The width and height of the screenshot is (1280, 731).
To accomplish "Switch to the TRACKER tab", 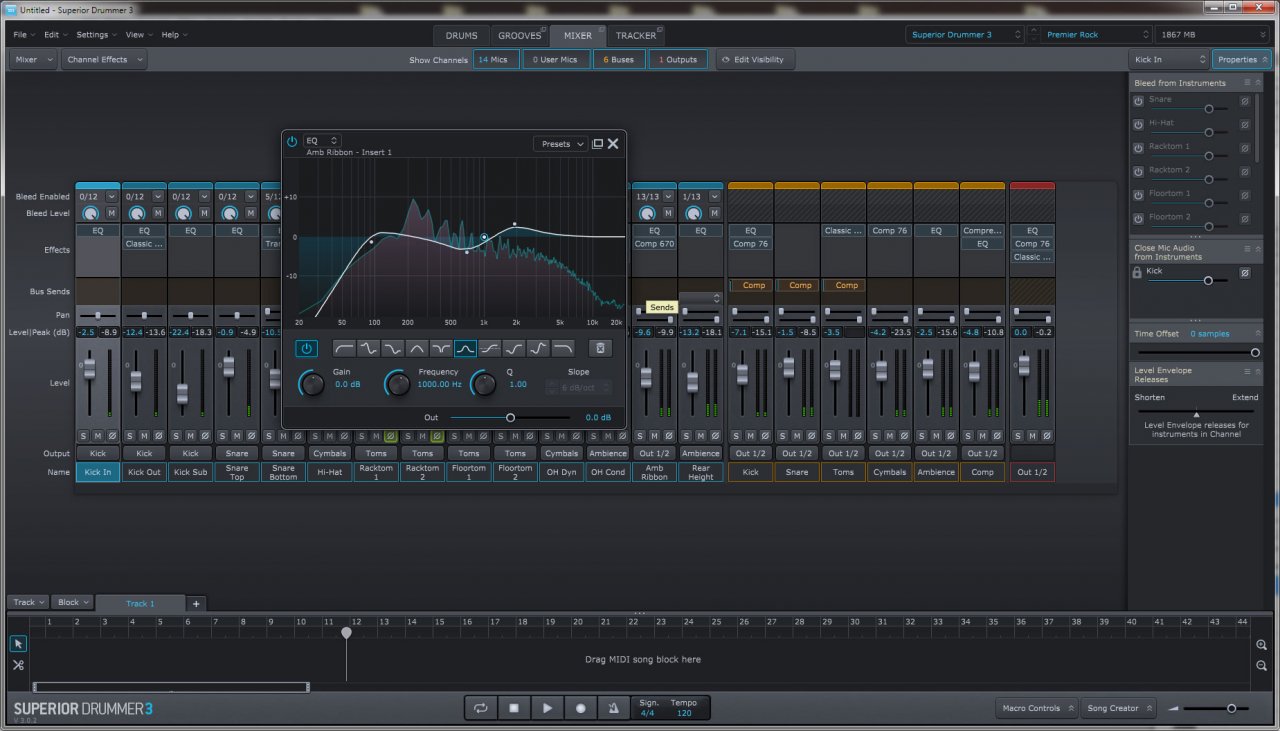I will click(x=636, y=36).
